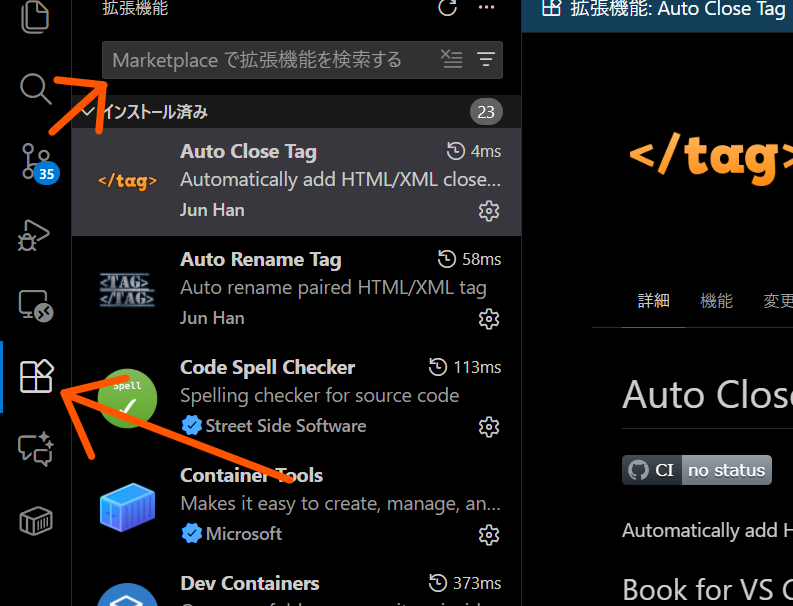Click the Auto Rename Tag logo thumbnail
Viewport: 793px width, 606px height.
127,290
